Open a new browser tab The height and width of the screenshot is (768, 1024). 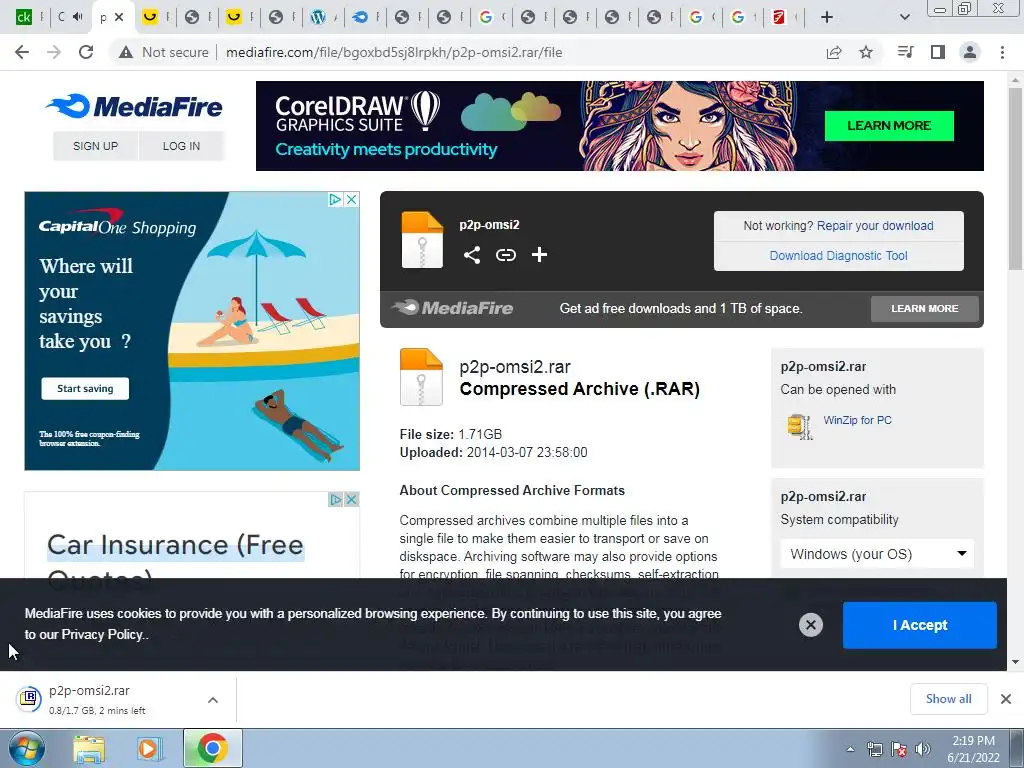(827, 18)
